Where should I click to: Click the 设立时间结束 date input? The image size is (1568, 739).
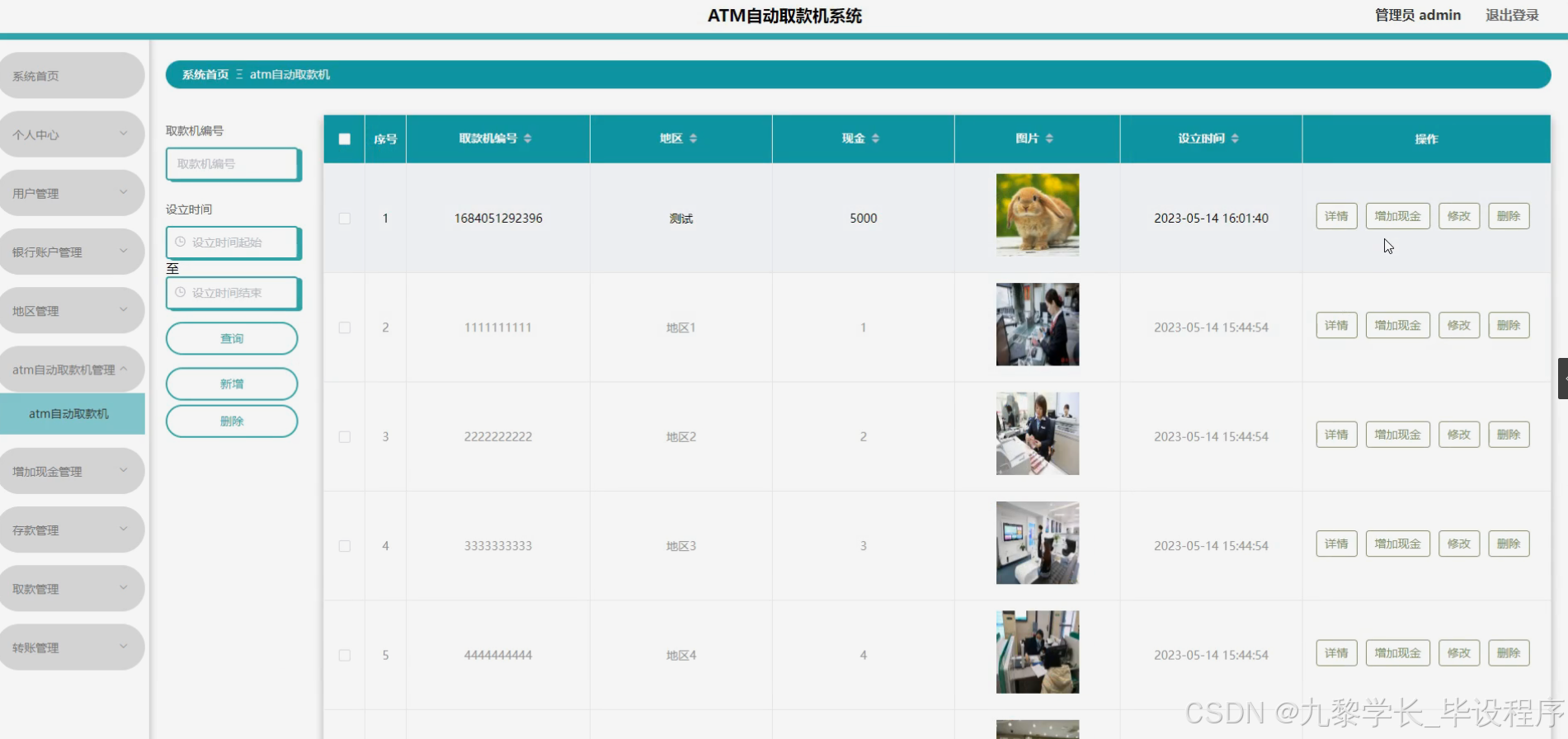click(233, 293)
